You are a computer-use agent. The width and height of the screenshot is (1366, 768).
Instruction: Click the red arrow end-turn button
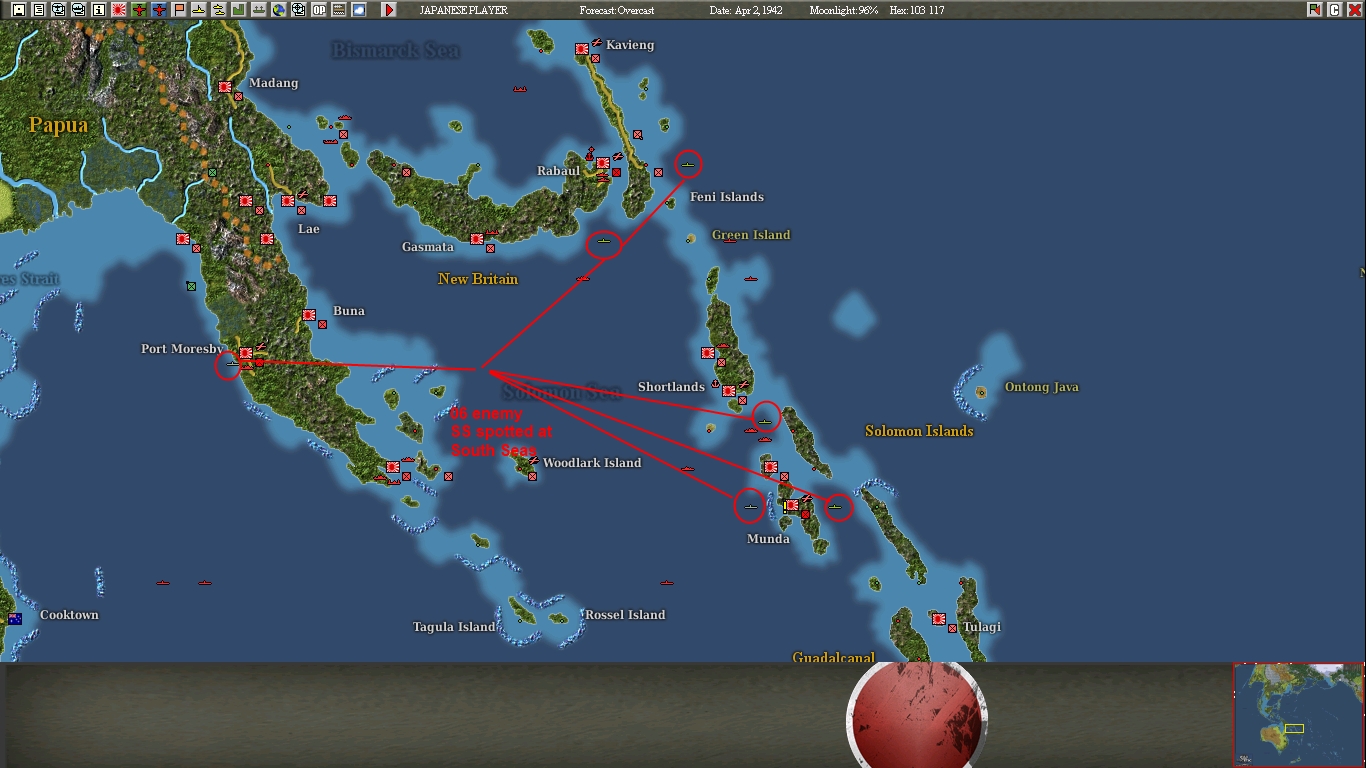389,10
